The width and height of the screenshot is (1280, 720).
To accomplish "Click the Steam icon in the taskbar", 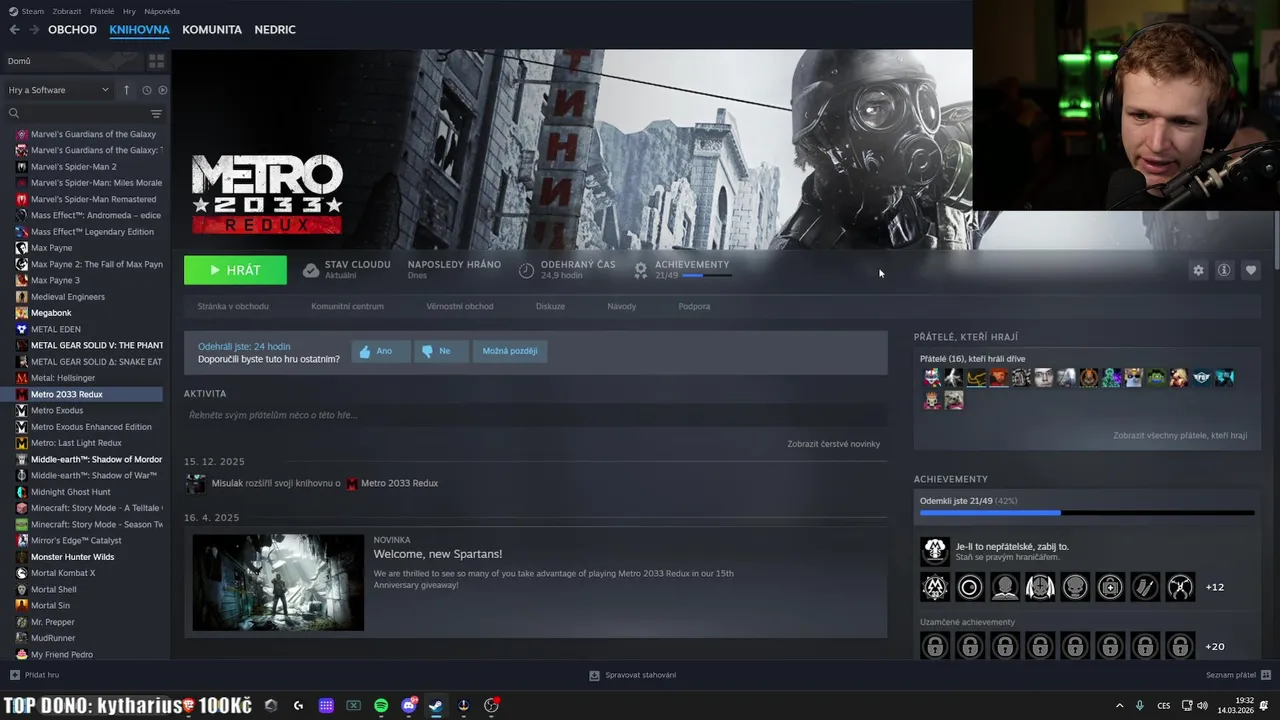I will 435,705.
